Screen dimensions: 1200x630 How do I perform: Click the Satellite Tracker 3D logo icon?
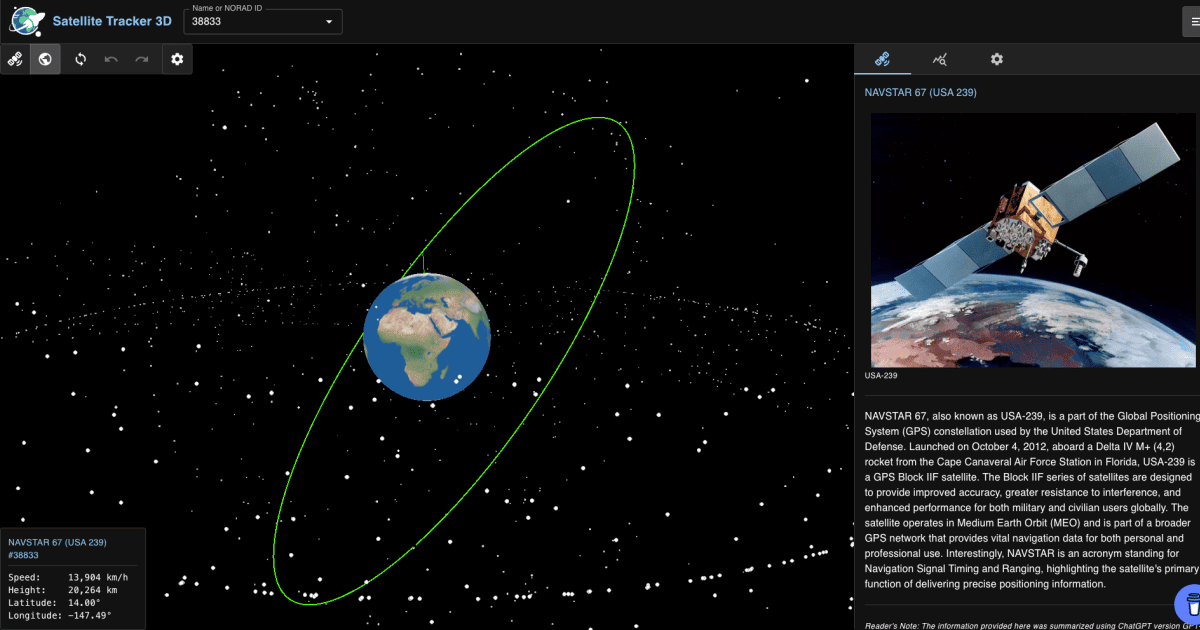click(x=24, y=20)
